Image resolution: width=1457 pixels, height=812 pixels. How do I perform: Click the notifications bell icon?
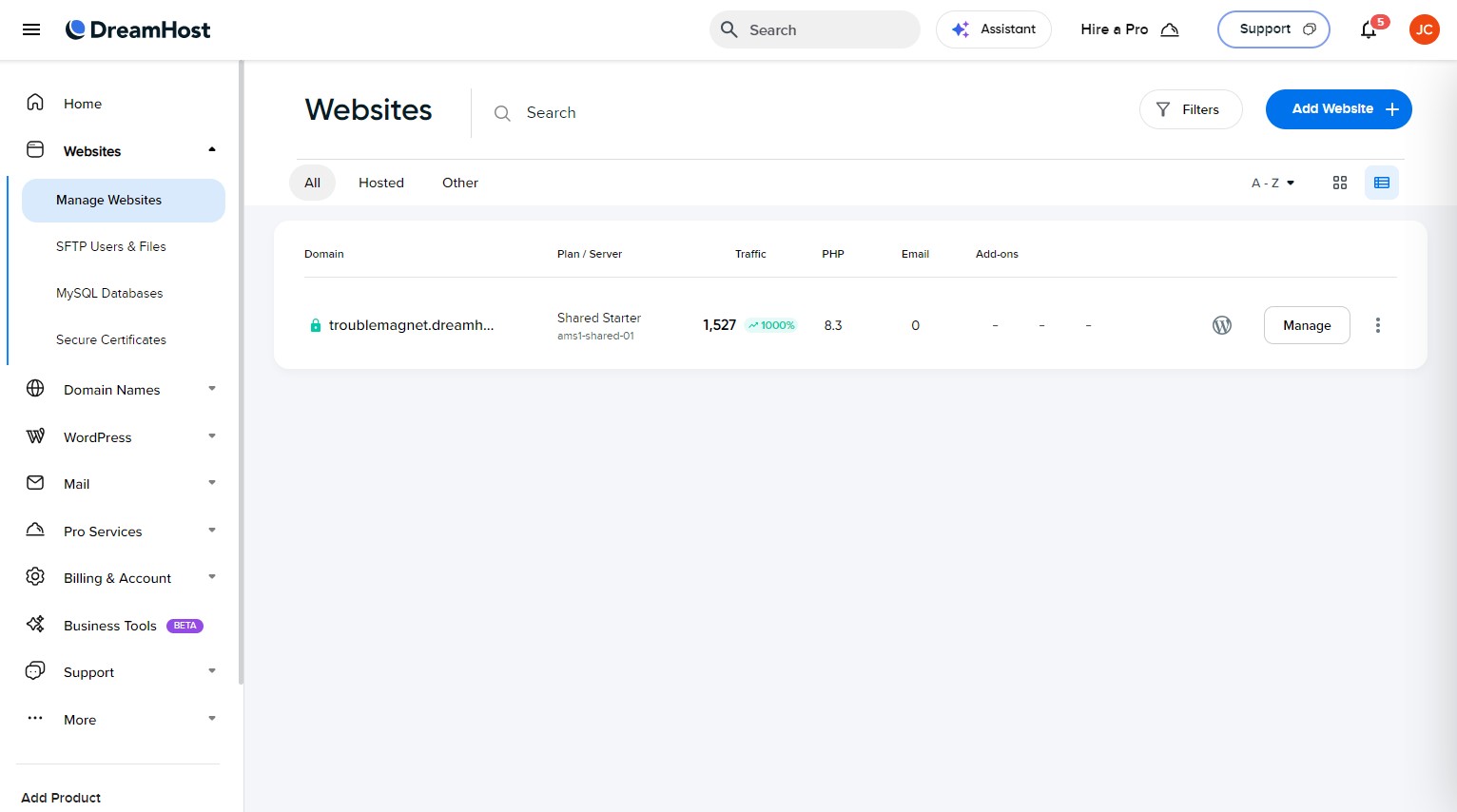point(1369,29)
